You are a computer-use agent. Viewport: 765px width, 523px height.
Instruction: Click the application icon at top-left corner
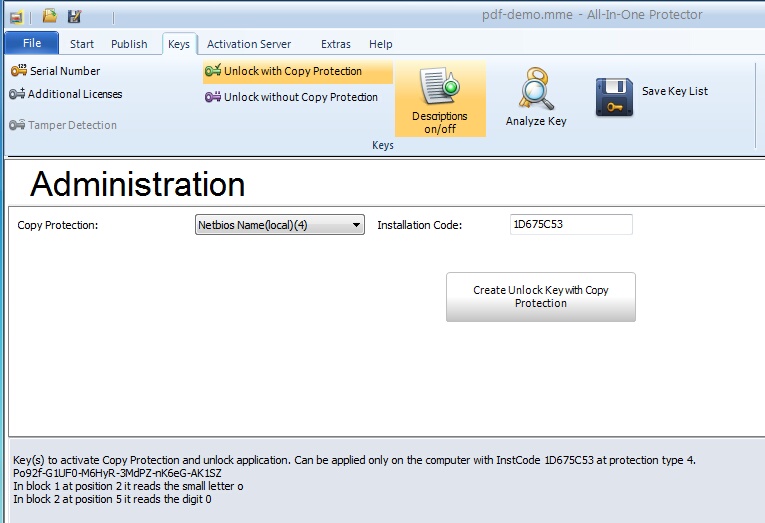pos(16,16)
